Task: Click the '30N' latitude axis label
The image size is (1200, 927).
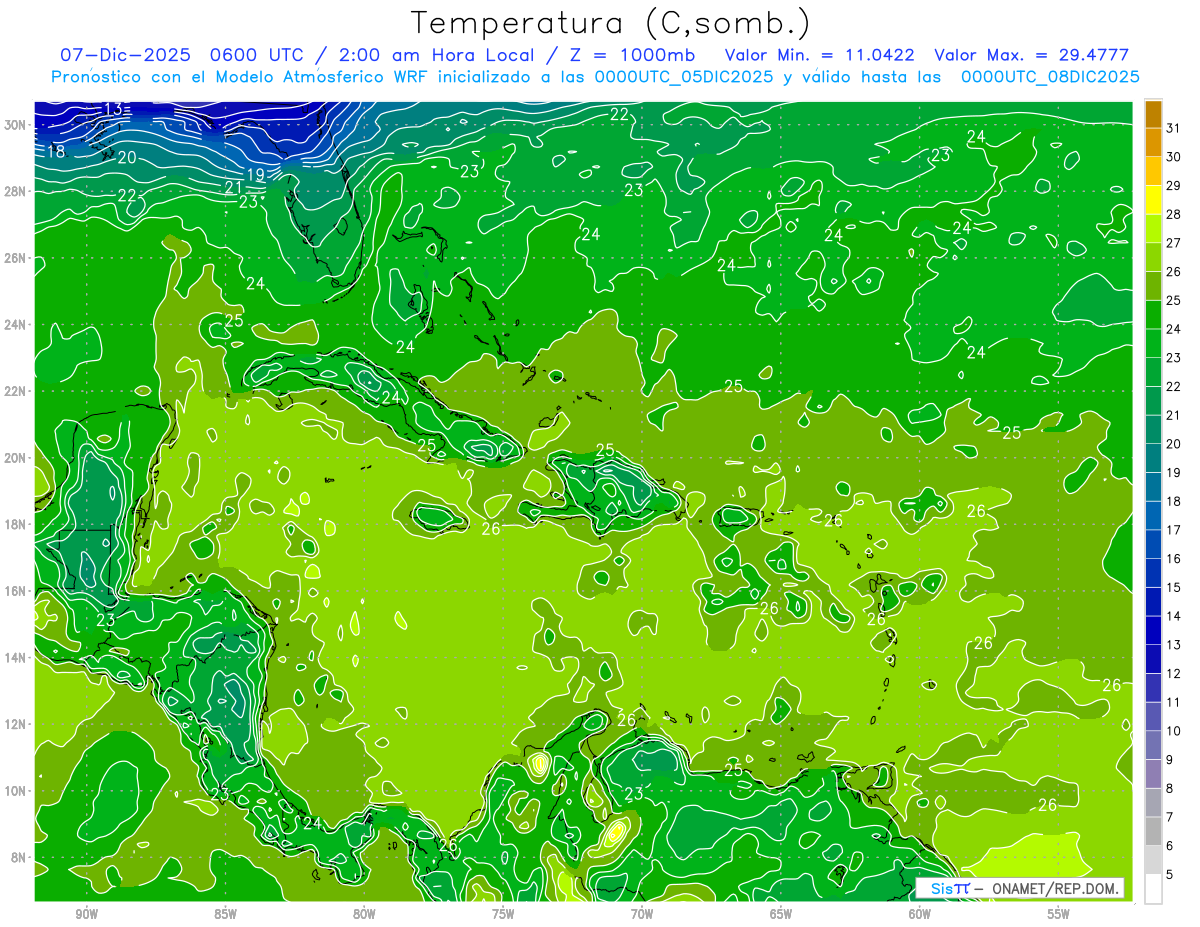Action: tap(17, 125)
